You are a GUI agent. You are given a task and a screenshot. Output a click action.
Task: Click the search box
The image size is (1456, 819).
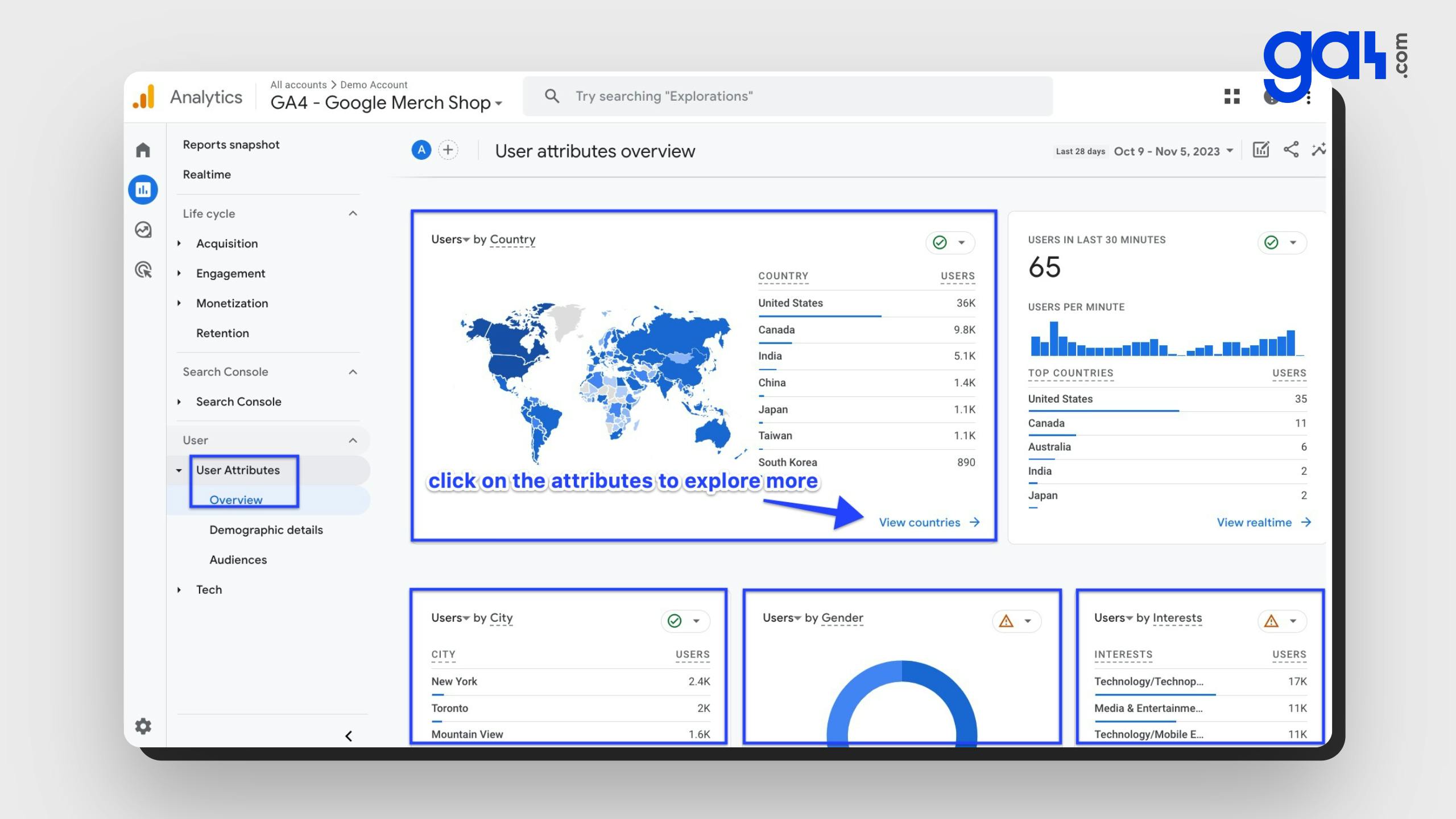787,96
